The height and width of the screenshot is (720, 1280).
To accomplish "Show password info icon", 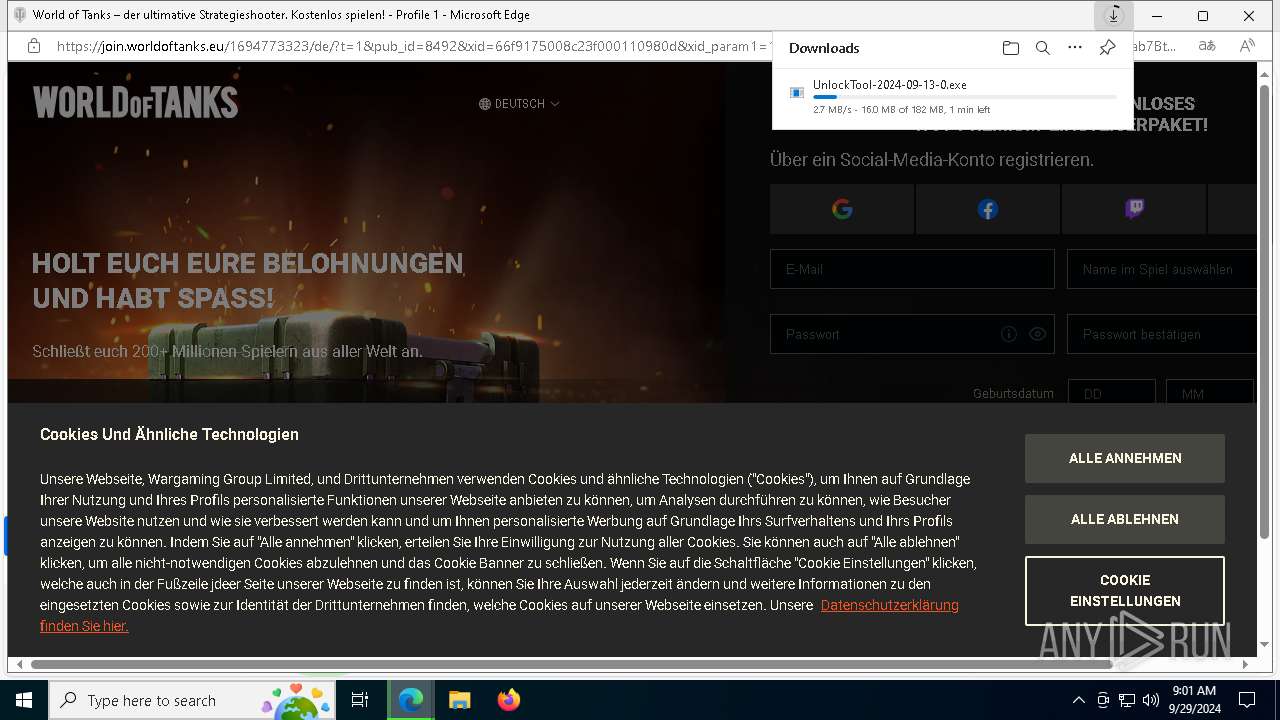I will point(1009,334).
